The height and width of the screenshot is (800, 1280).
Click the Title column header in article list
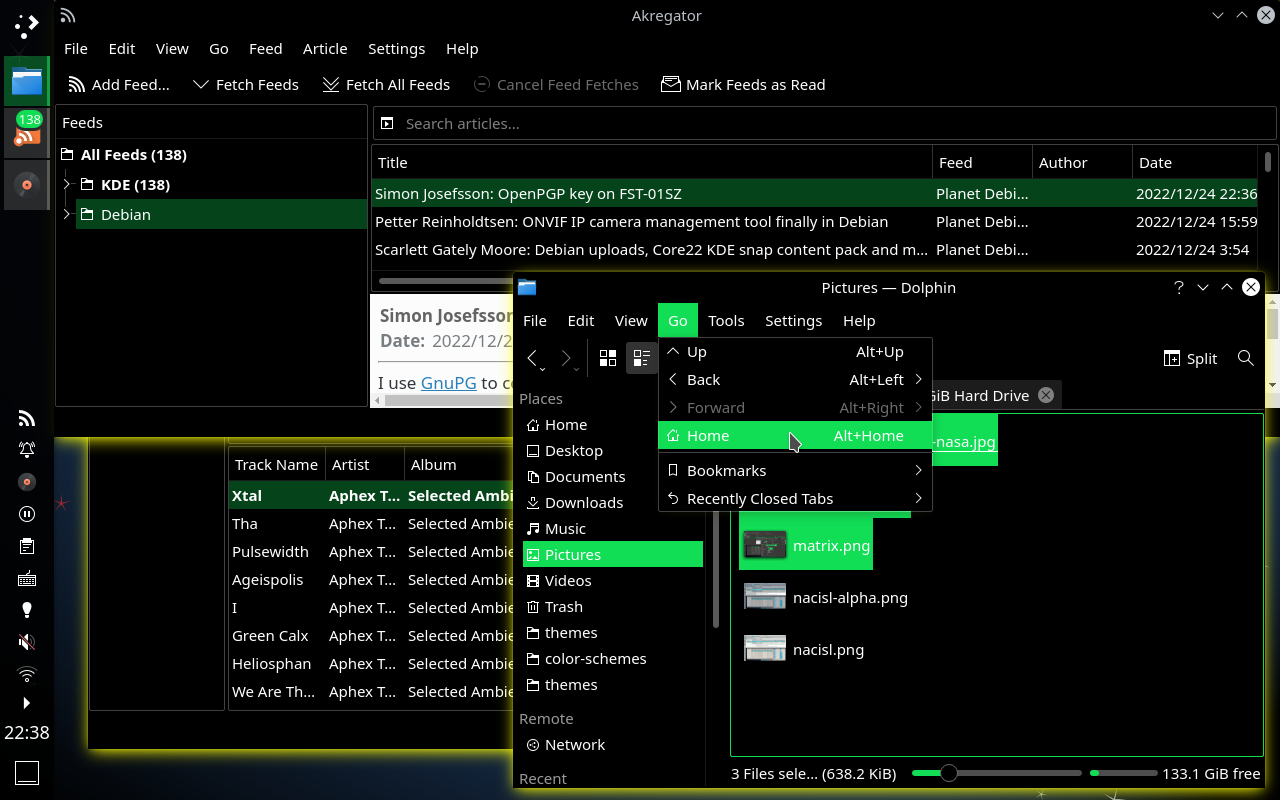tap(651, 162)
